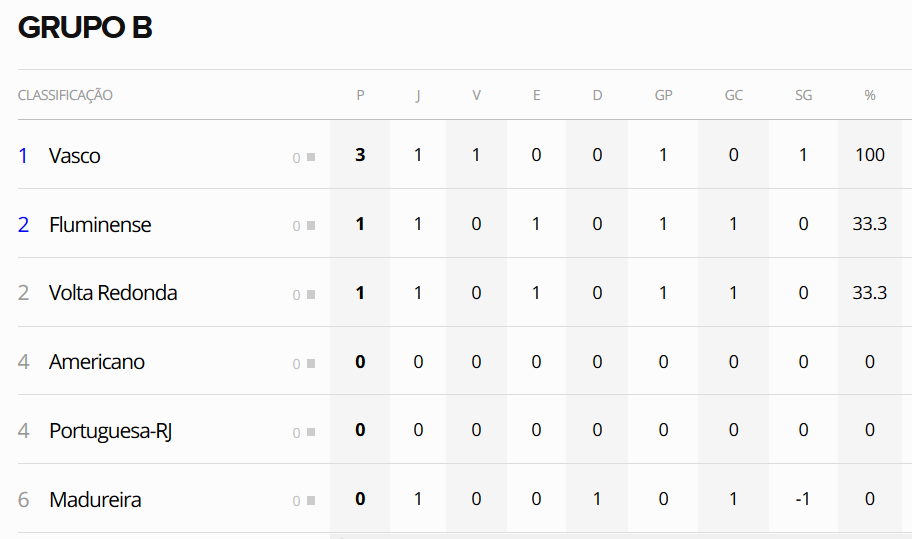912x539 pixels.
Task: Open Portuguesa-RJ team link
Action: [112, 431]
